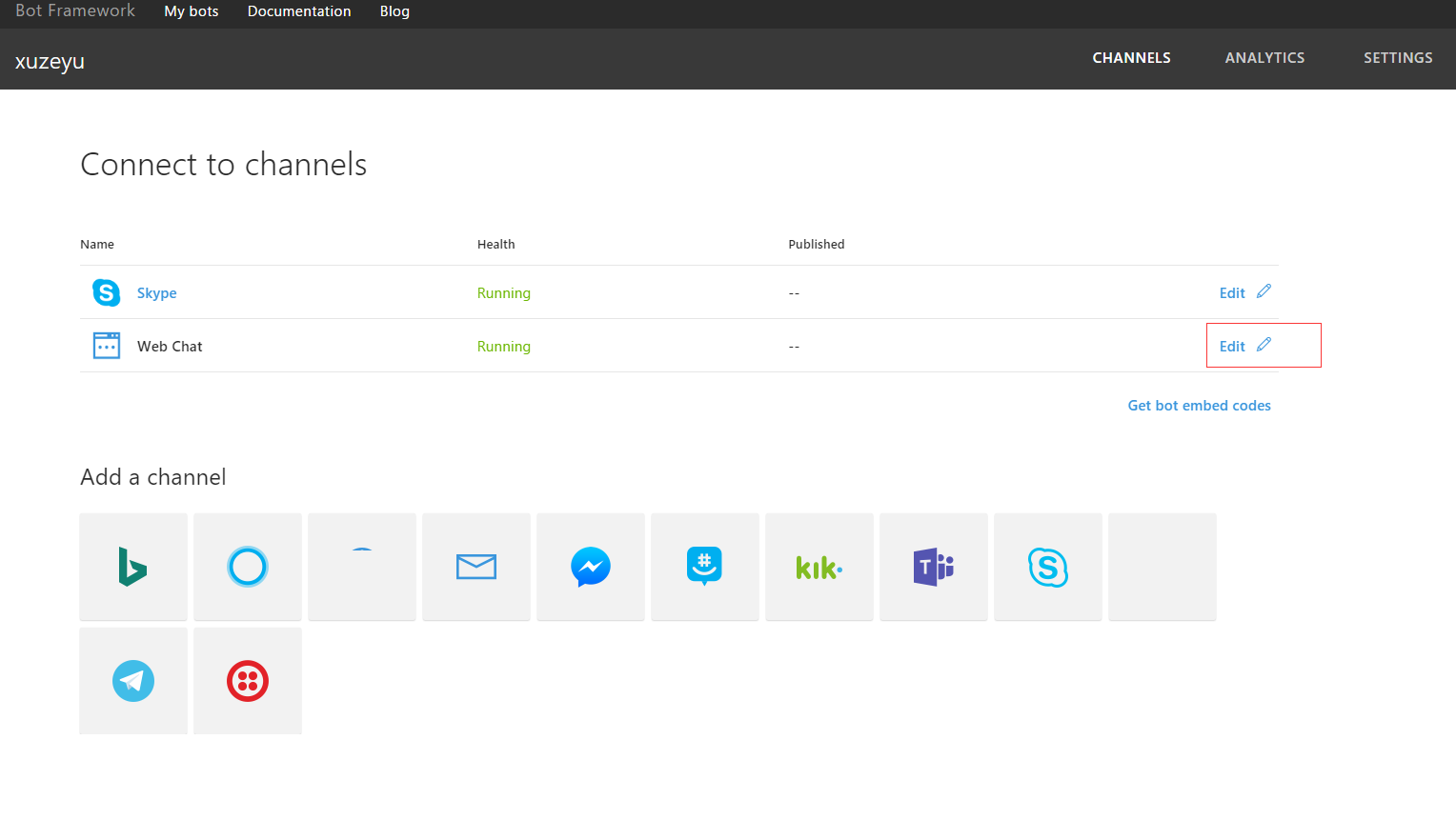Edit the Skype channel

[x=1244, y=292]
